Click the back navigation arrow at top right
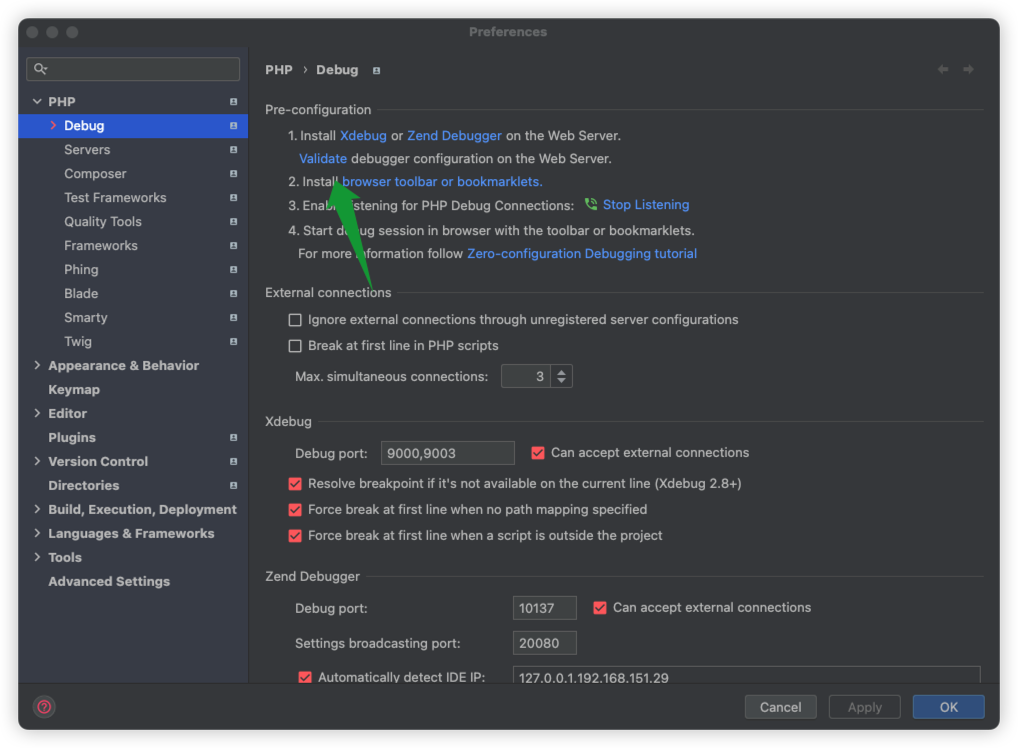 942,69
